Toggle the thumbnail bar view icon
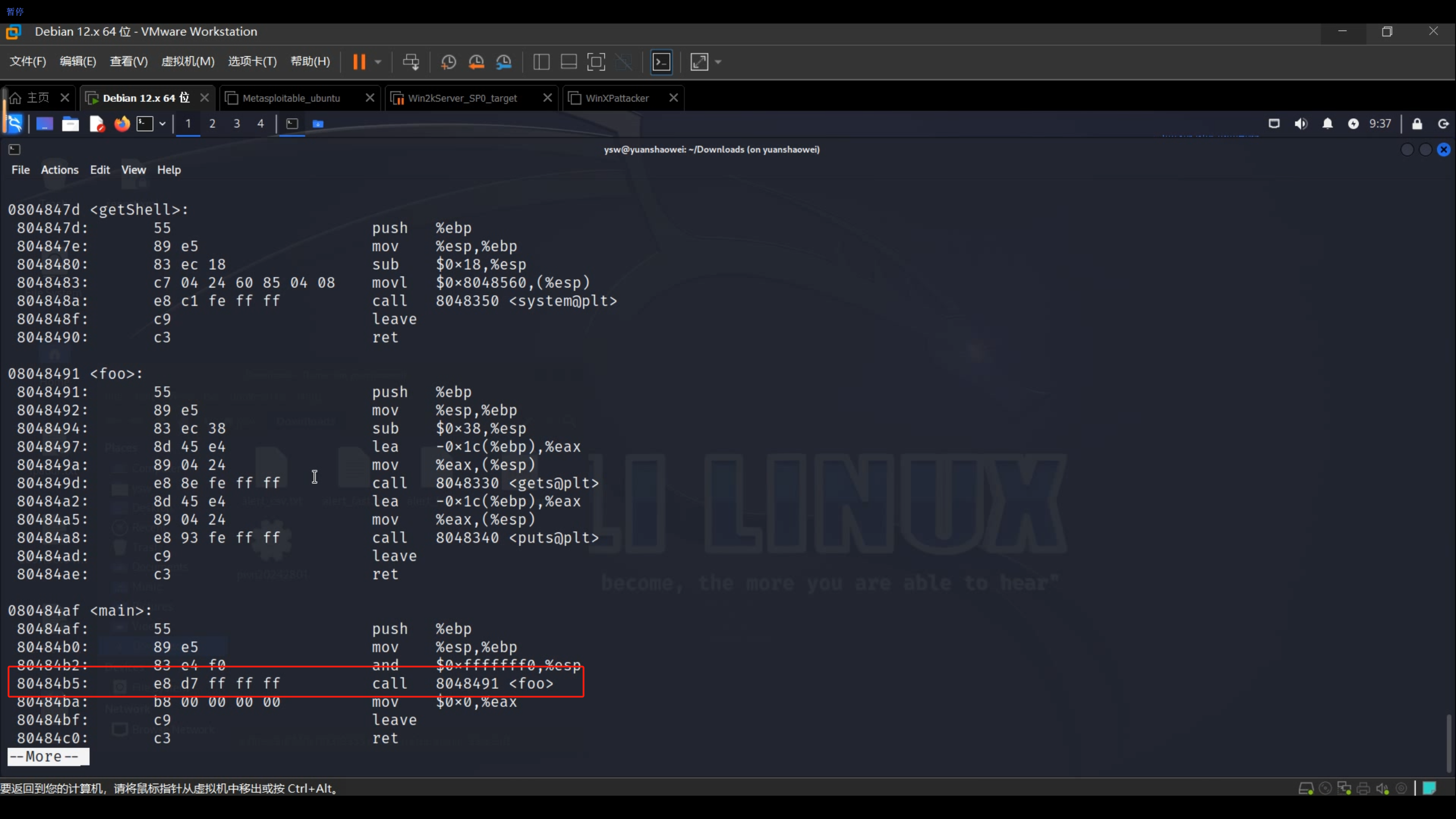 (x=568, y=61)
